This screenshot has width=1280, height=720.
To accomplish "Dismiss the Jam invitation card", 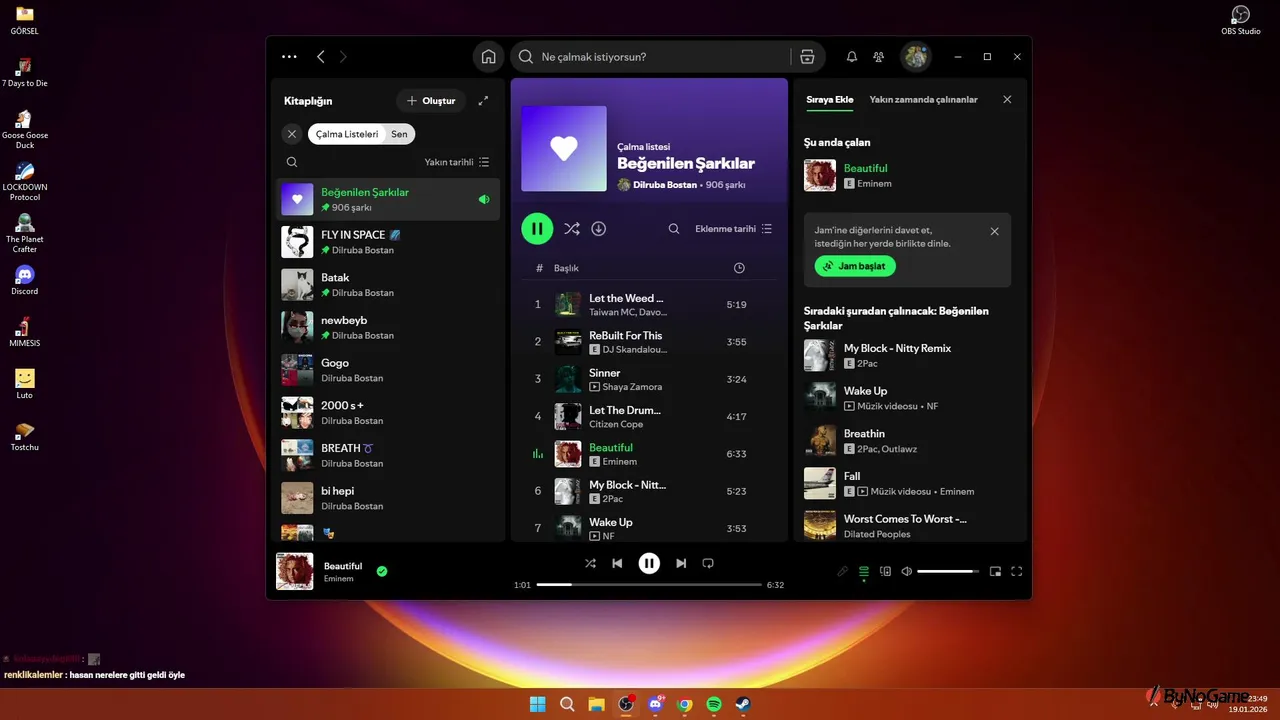I will coord(994,231).
